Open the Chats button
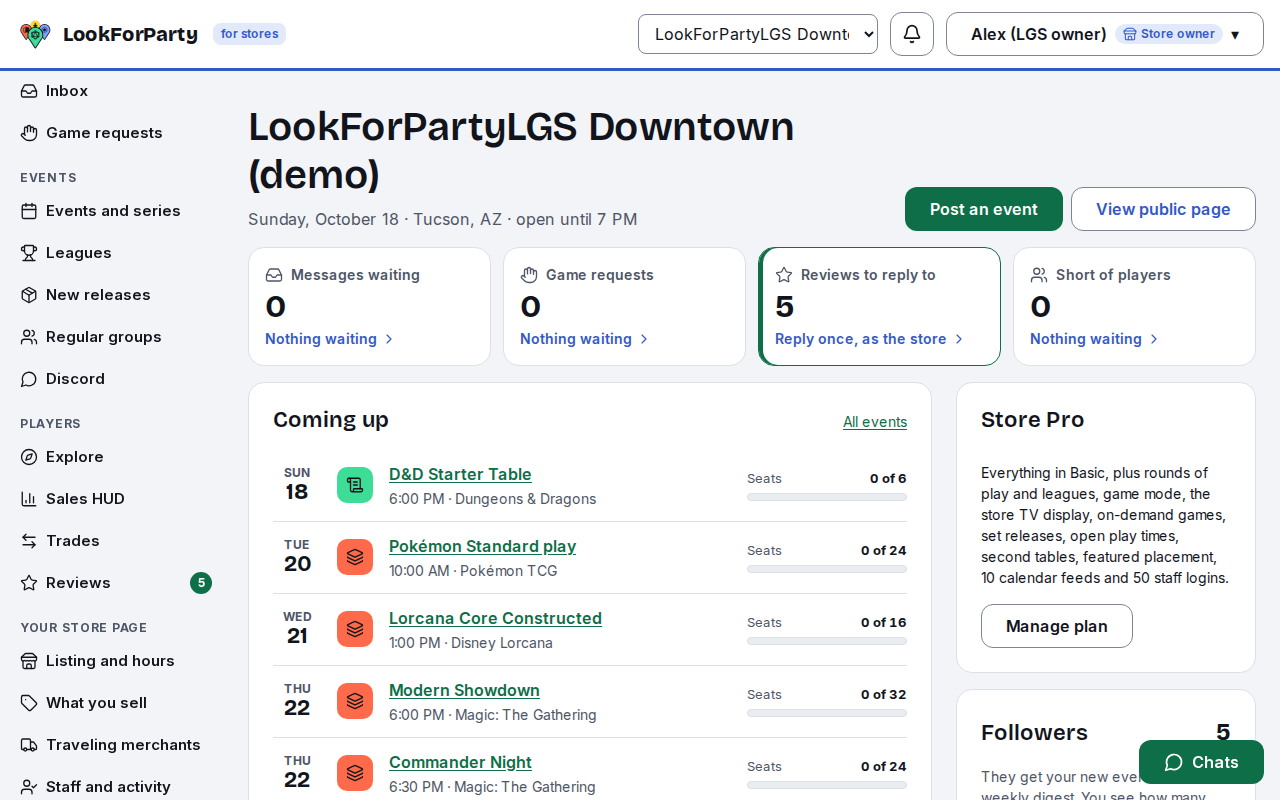Screen dimensions: 1280x800 coord(1201,762)
